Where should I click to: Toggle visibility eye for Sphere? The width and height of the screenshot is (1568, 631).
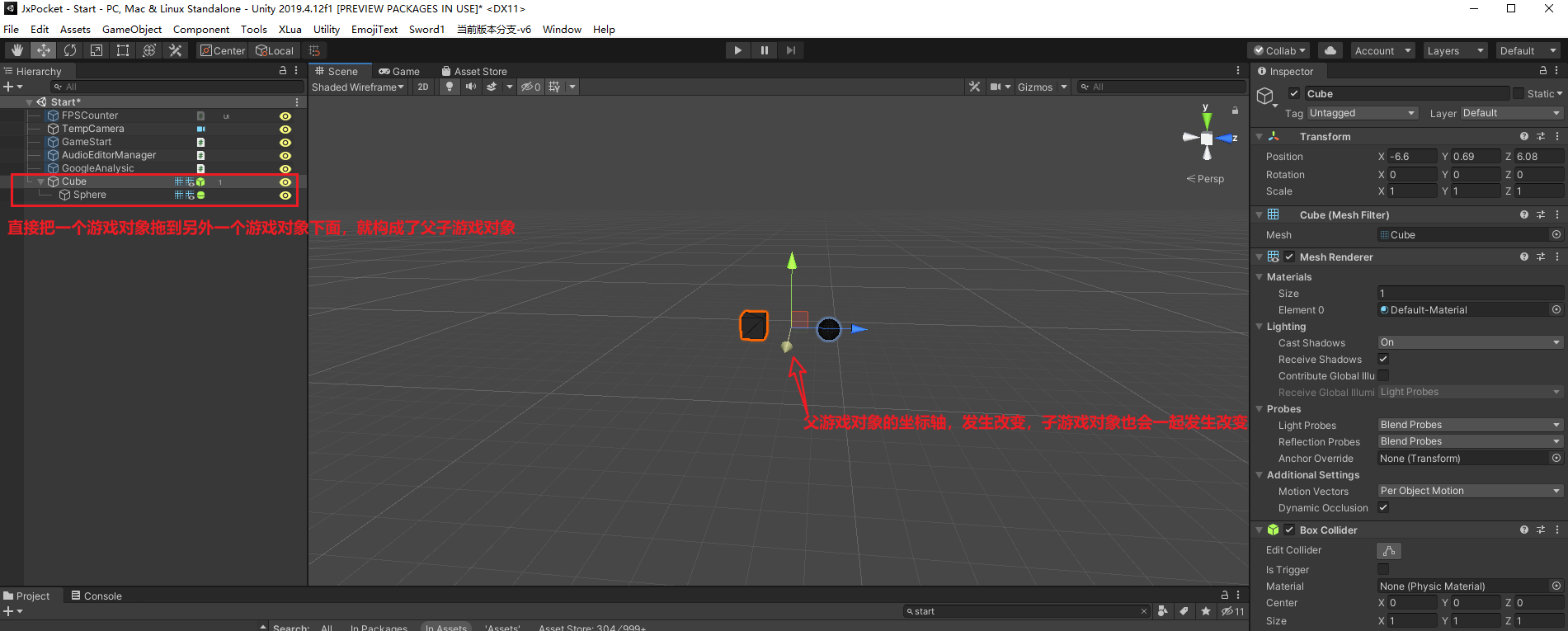[x=285, y=195]
